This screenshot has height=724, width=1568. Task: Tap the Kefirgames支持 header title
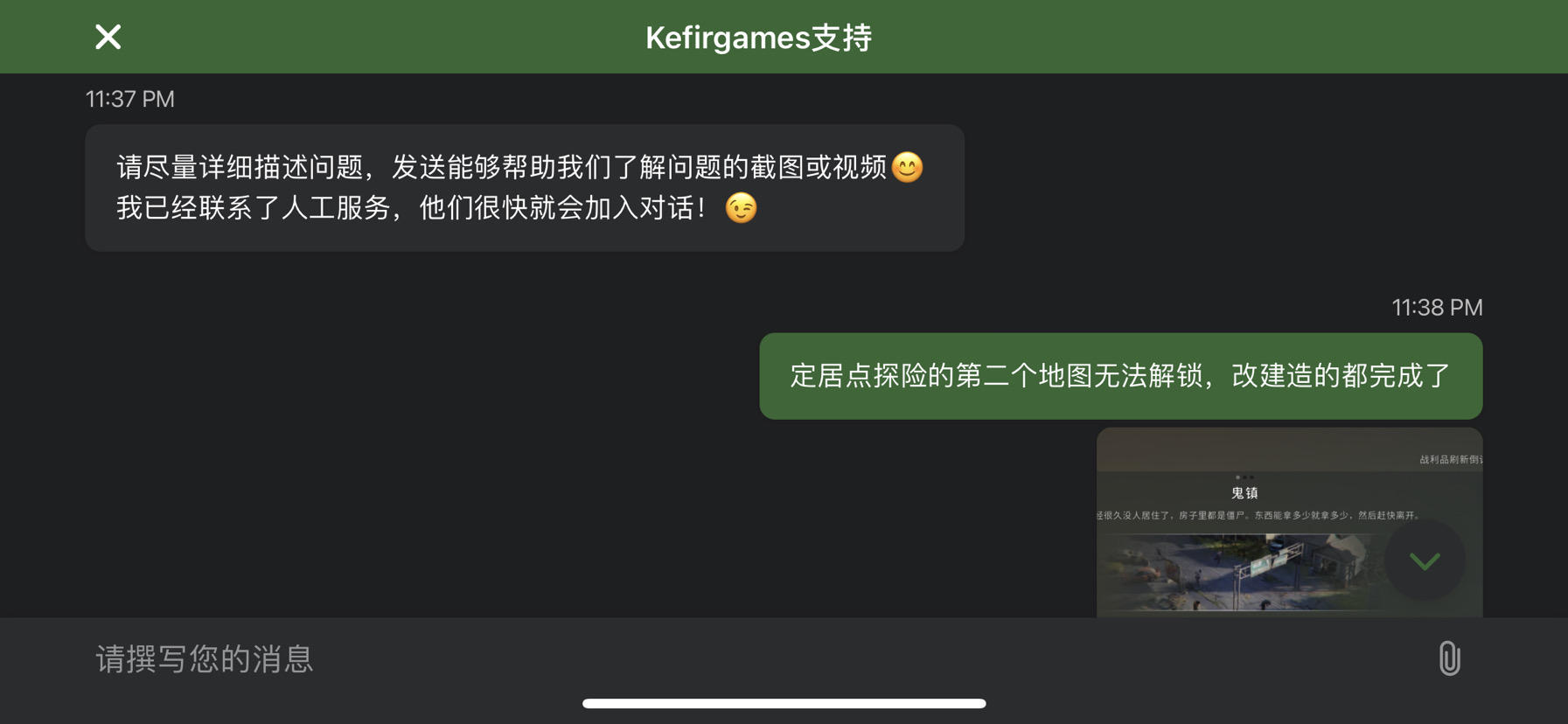point(758,38)
